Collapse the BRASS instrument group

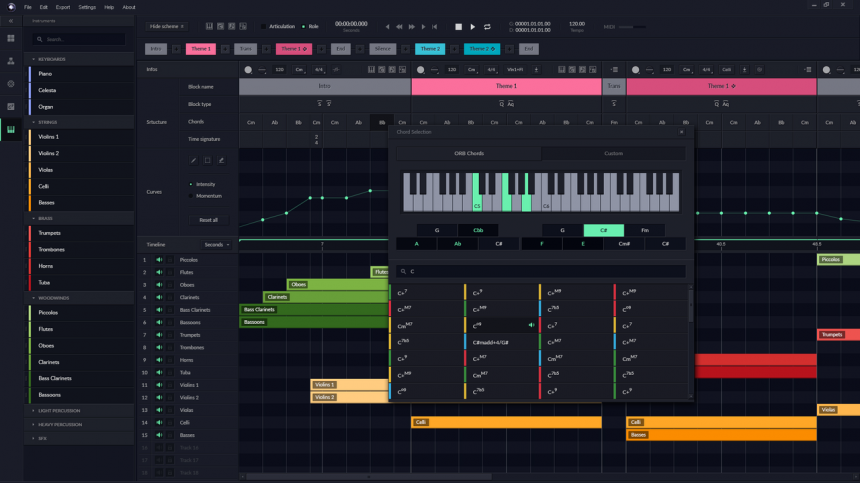click(33, 219)
